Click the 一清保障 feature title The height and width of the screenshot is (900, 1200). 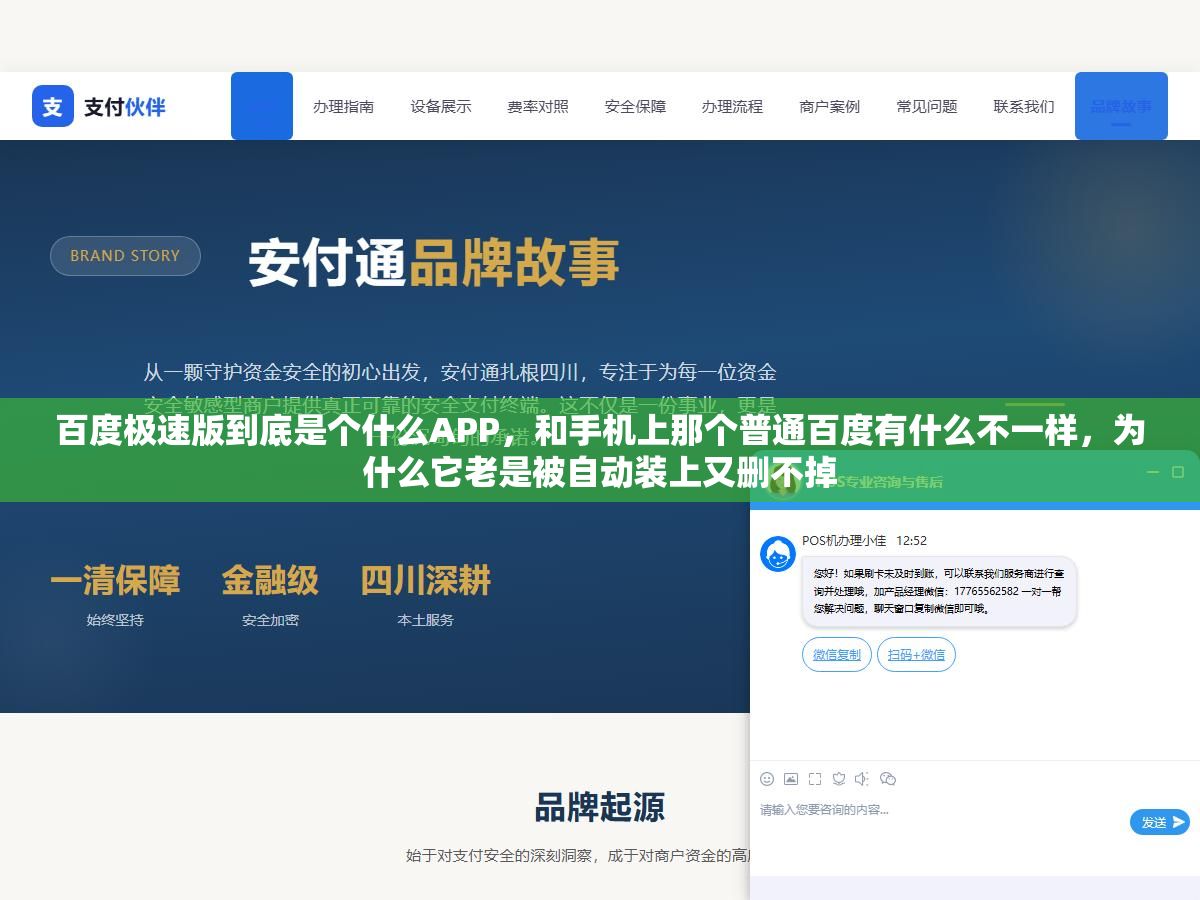pos(115,580)
